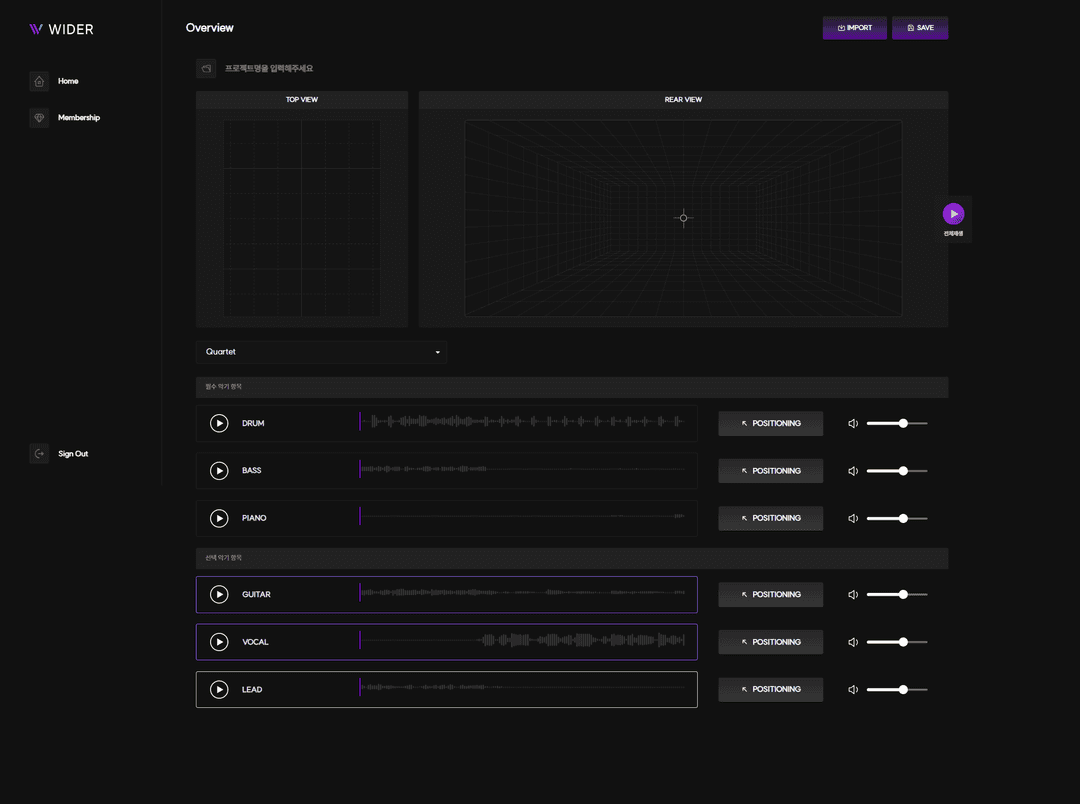Click the IMPORT button

pos(854,28)
